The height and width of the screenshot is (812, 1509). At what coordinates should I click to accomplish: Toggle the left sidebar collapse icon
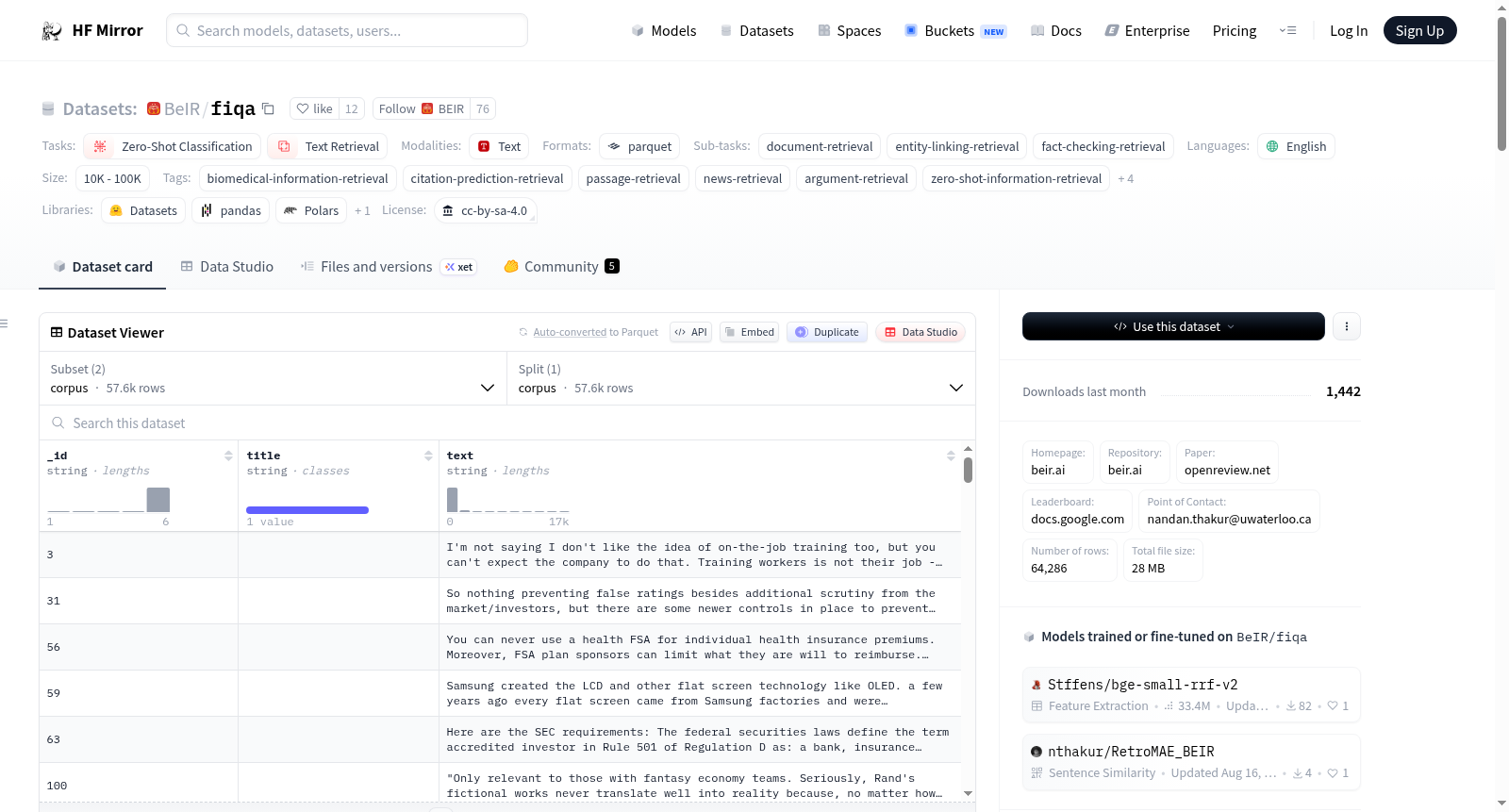(4, 323)
